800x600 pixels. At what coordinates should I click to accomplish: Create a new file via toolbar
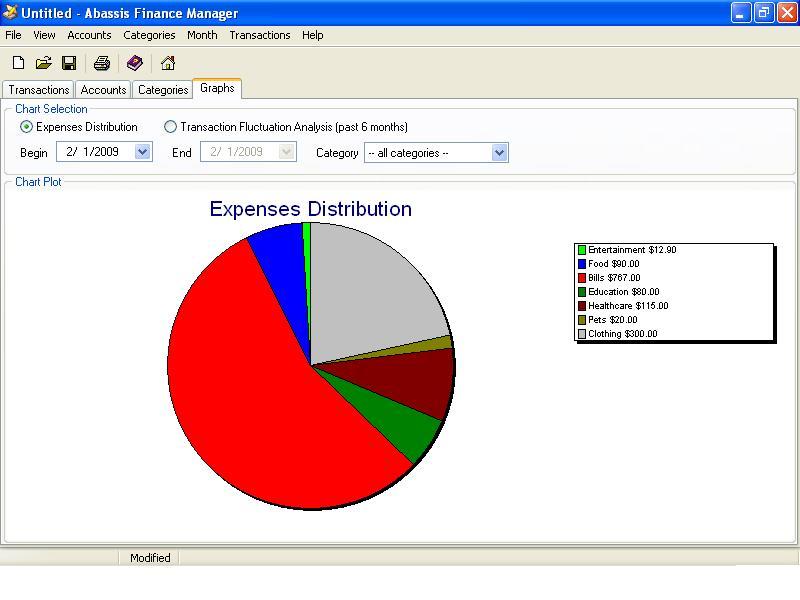click(17, 62)
